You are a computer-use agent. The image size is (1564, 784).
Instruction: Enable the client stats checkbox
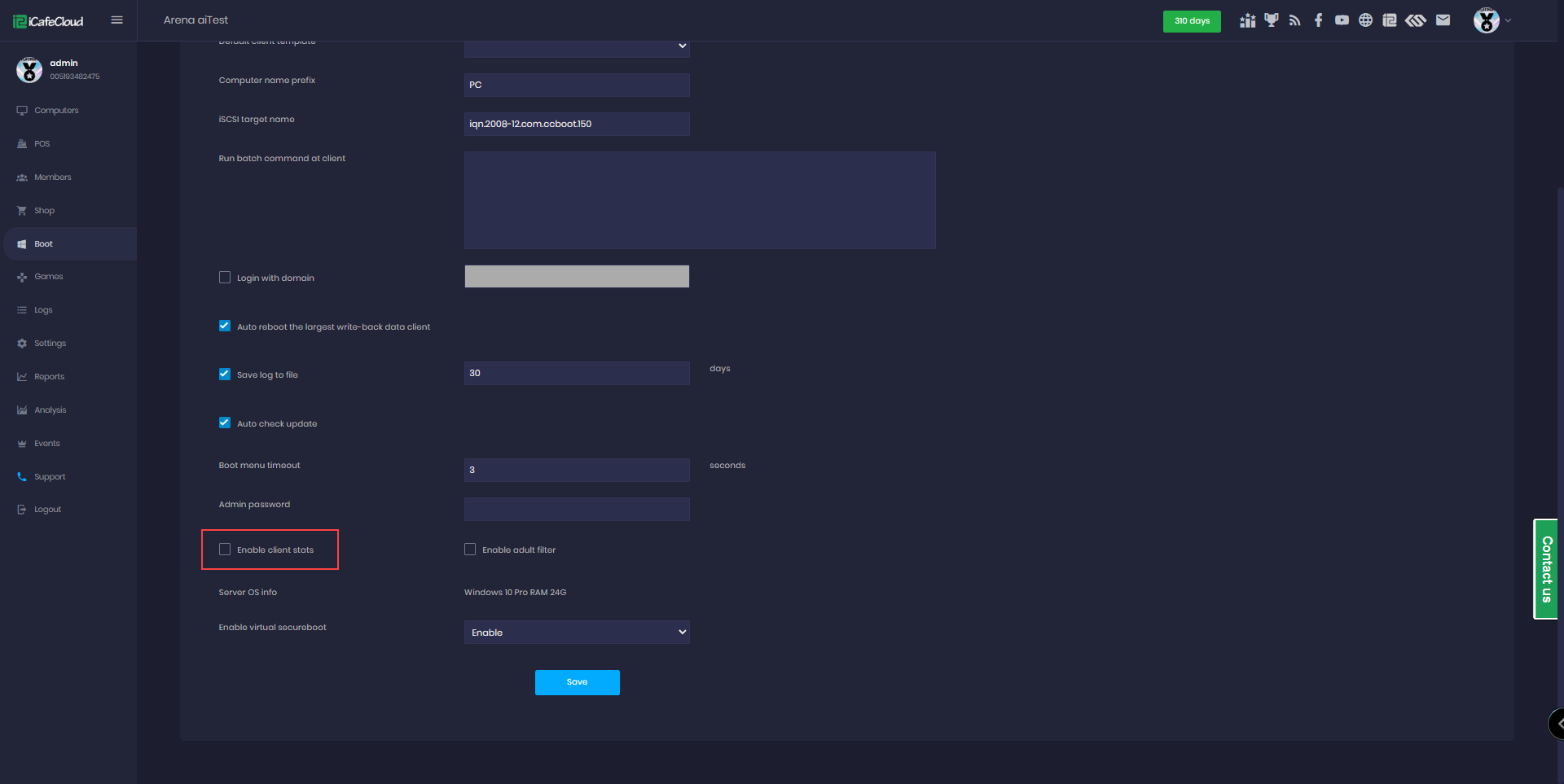[x=225, y=550]
